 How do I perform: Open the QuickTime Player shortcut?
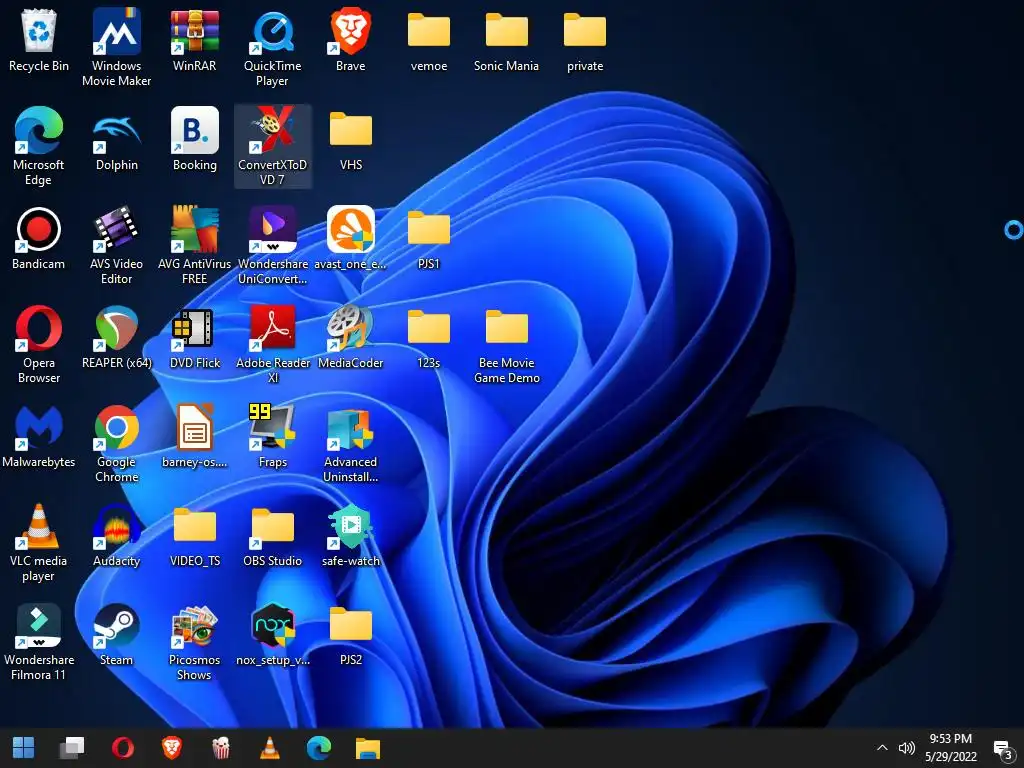coord(272,47)
